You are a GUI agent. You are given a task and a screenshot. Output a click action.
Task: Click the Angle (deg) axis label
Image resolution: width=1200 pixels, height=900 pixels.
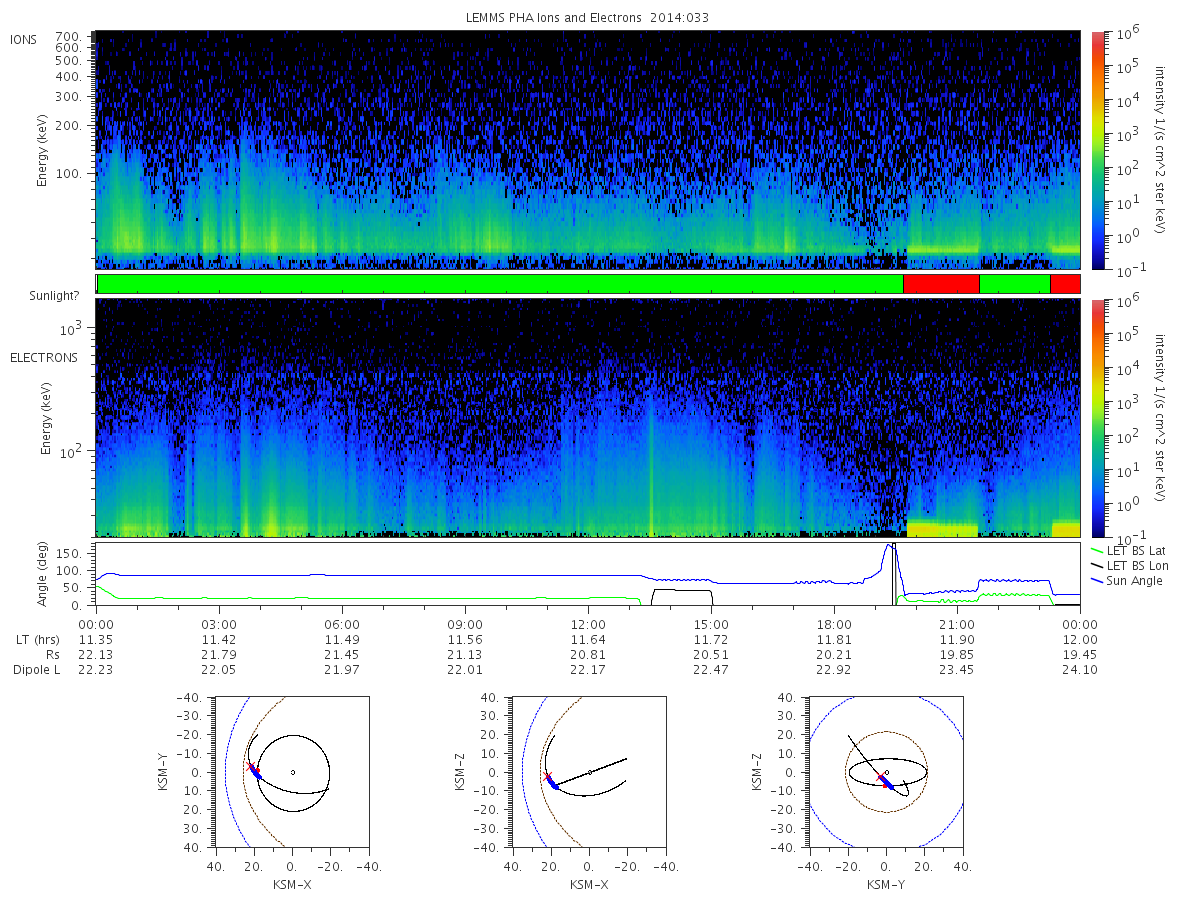[x=46, y=574]
